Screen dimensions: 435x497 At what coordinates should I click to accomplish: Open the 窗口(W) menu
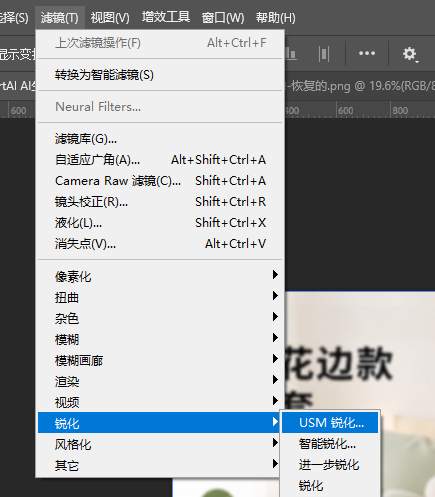tap(223, 18)
